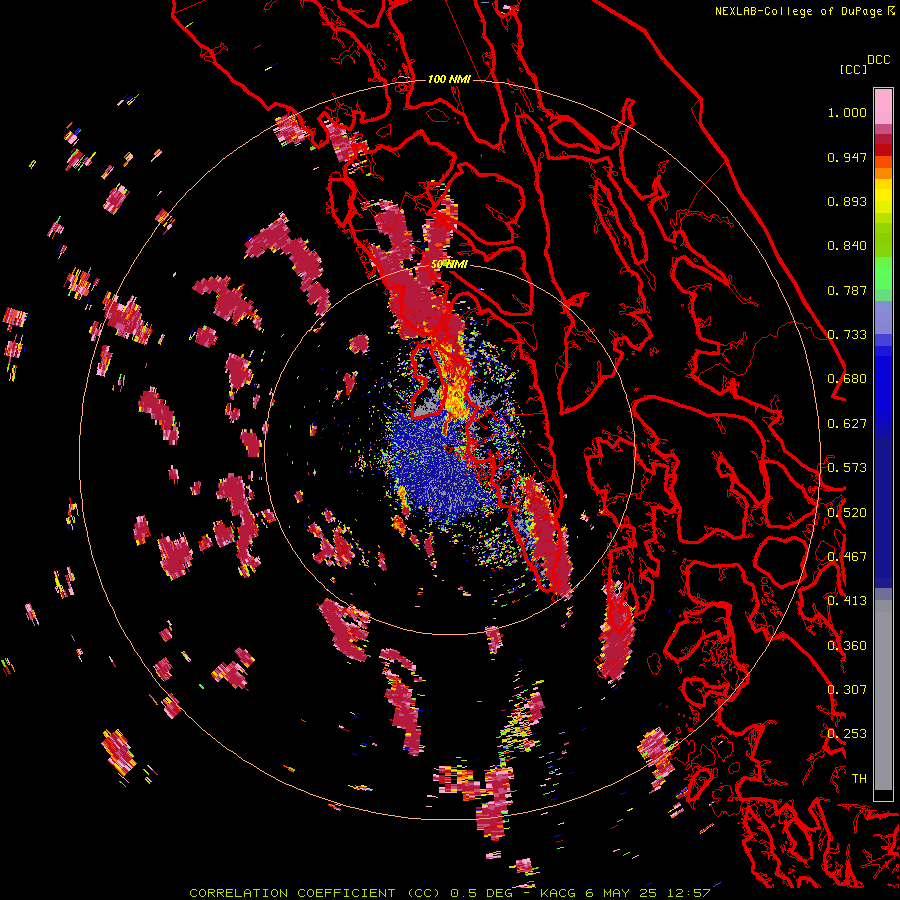
Task: Click the Correlation Coefficient caption at bottom
Action: click(449, 893)
